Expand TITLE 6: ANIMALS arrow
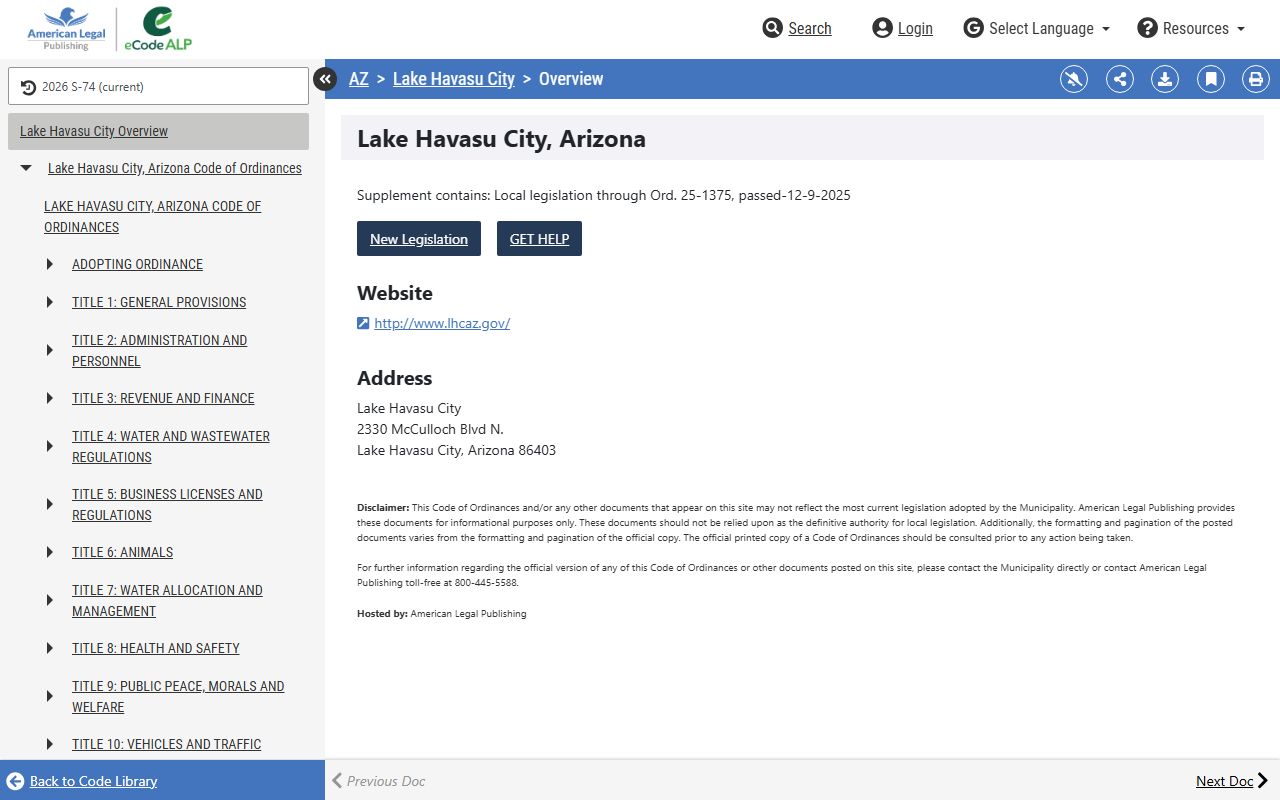The height and width of the screenshot is (800, 1280). click(x=50, y=553)
